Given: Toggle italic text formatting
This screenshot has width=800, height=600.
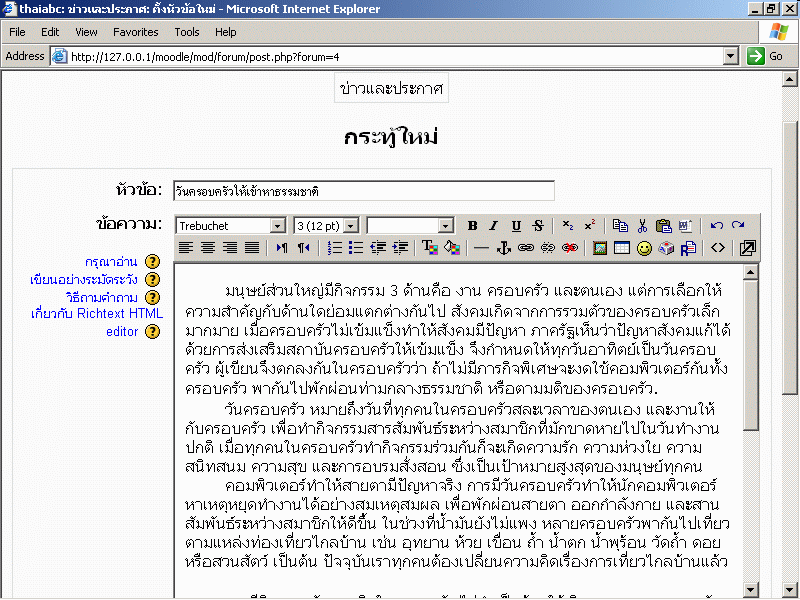Looking at the screenshot, I should pyautogui.click(x=494, y=226).
